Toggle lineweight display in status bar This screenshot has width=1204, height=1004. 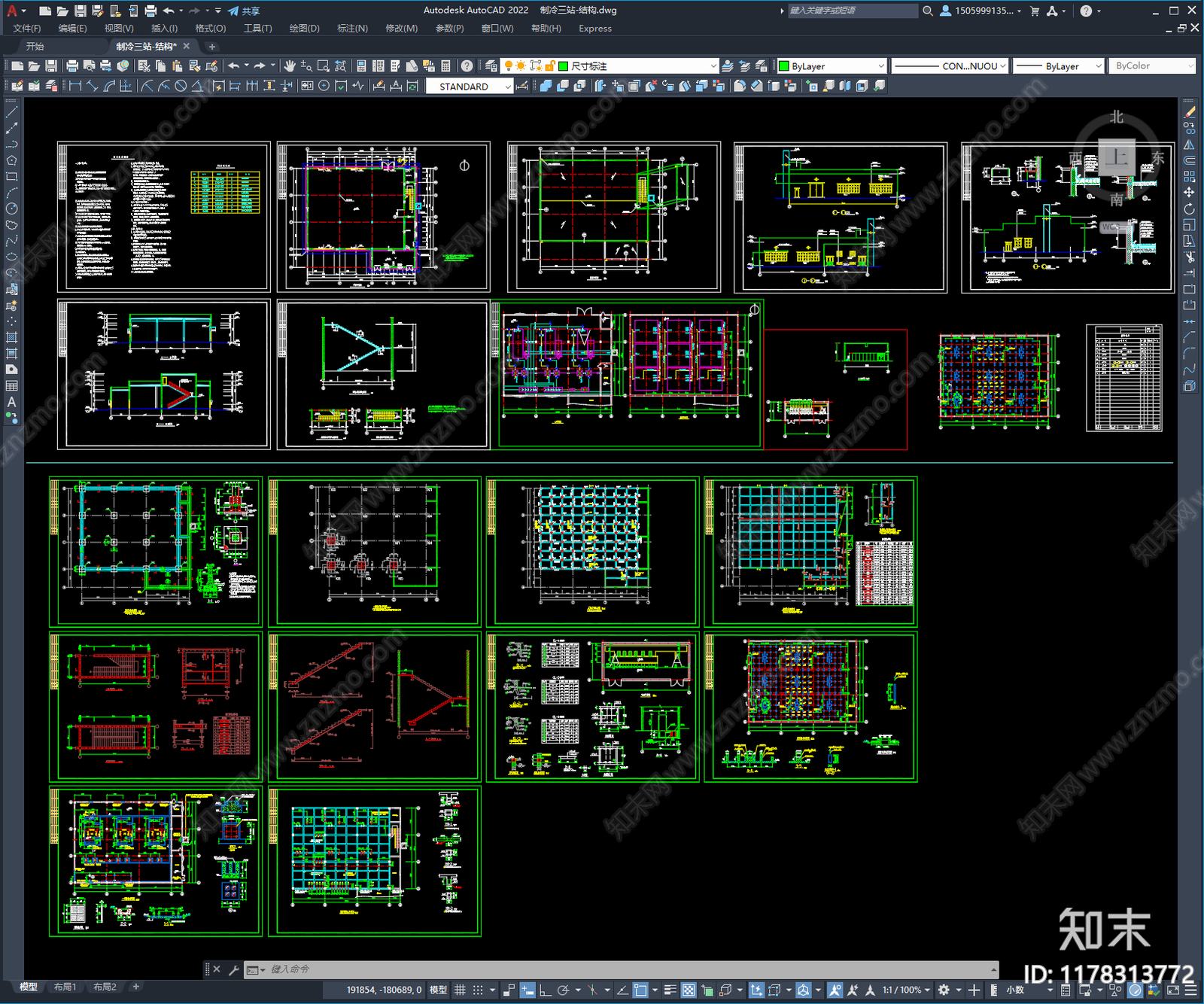click(670, 990)
